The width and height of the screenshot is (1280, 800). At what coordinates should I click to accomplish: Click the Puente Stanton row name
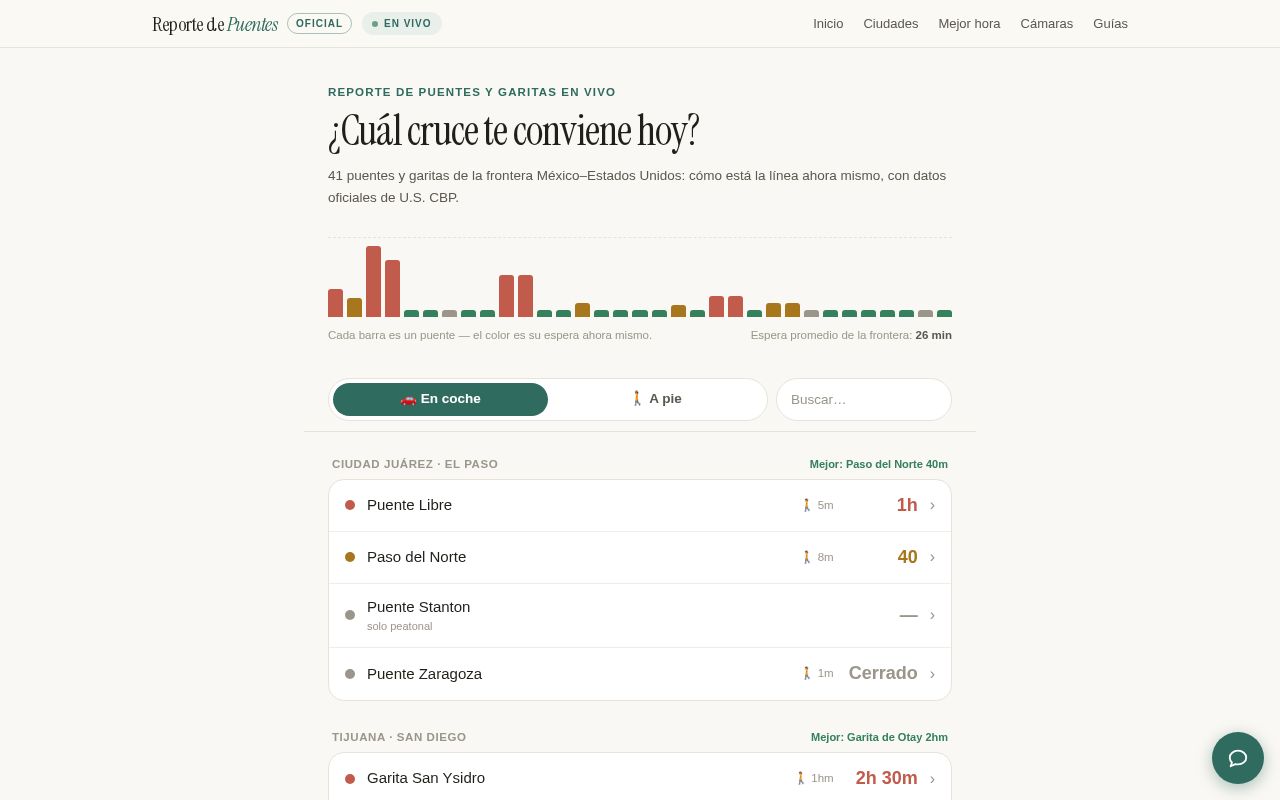[418, 607]
